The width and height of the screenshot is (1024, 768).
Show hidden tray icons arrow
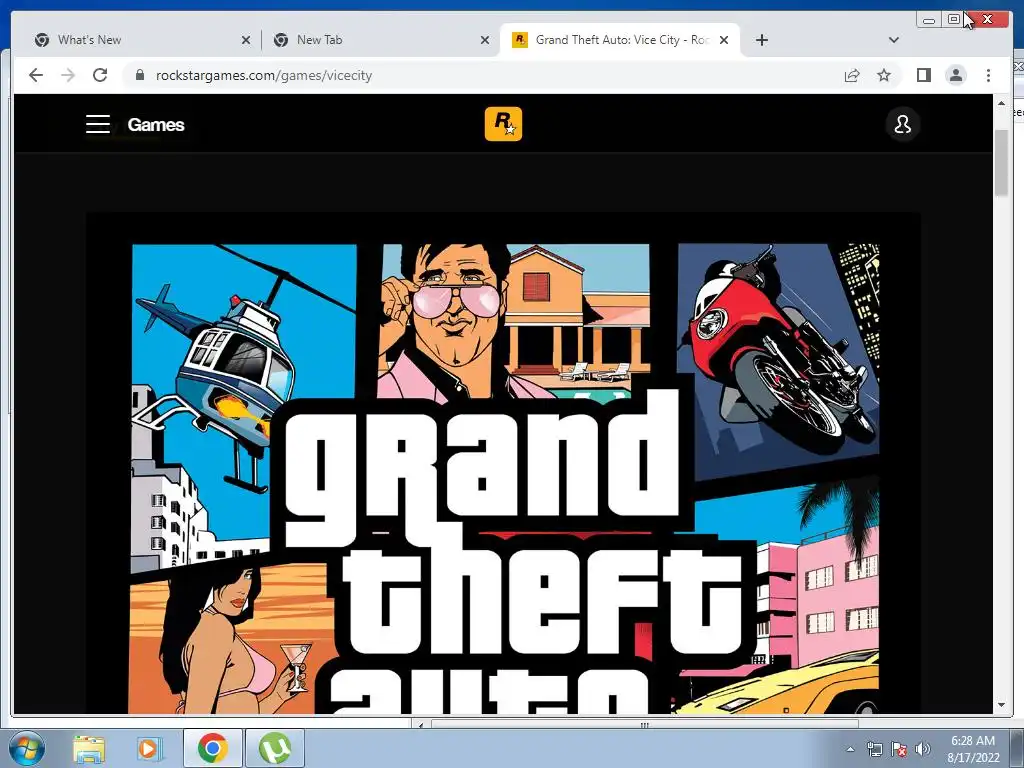tap(850, 749)
